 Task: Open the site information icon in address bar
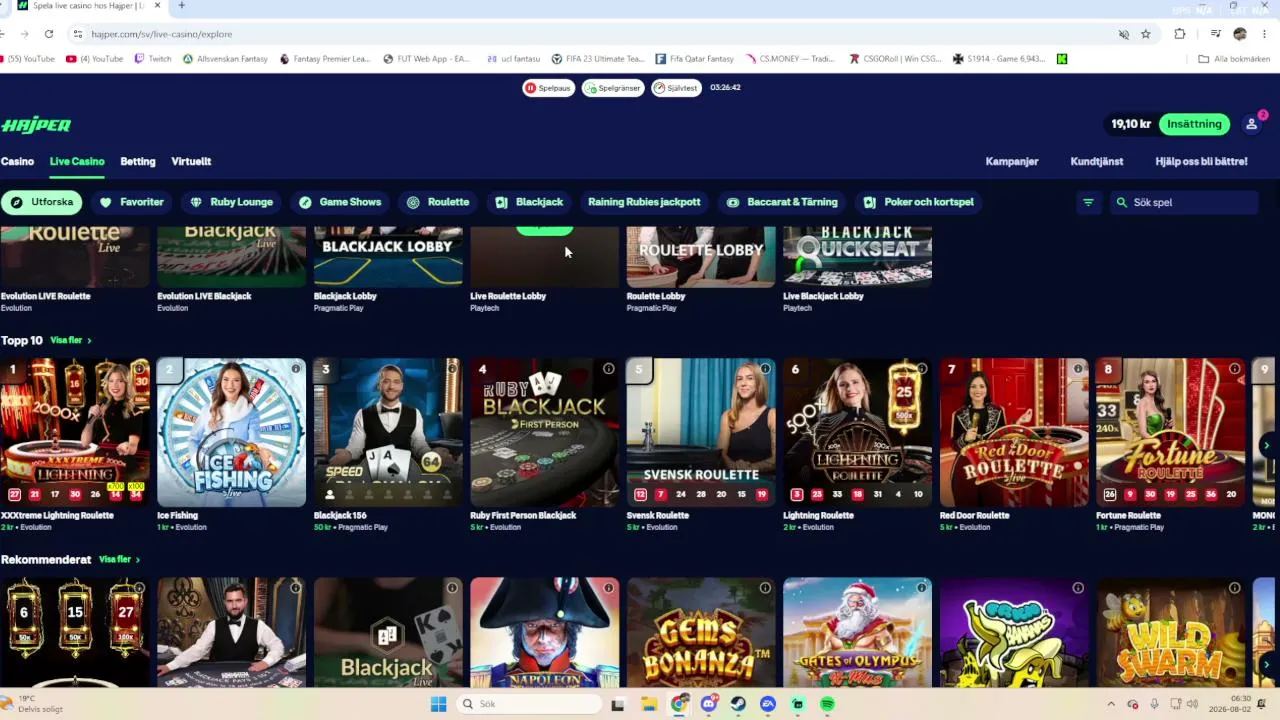coord(77,34)
